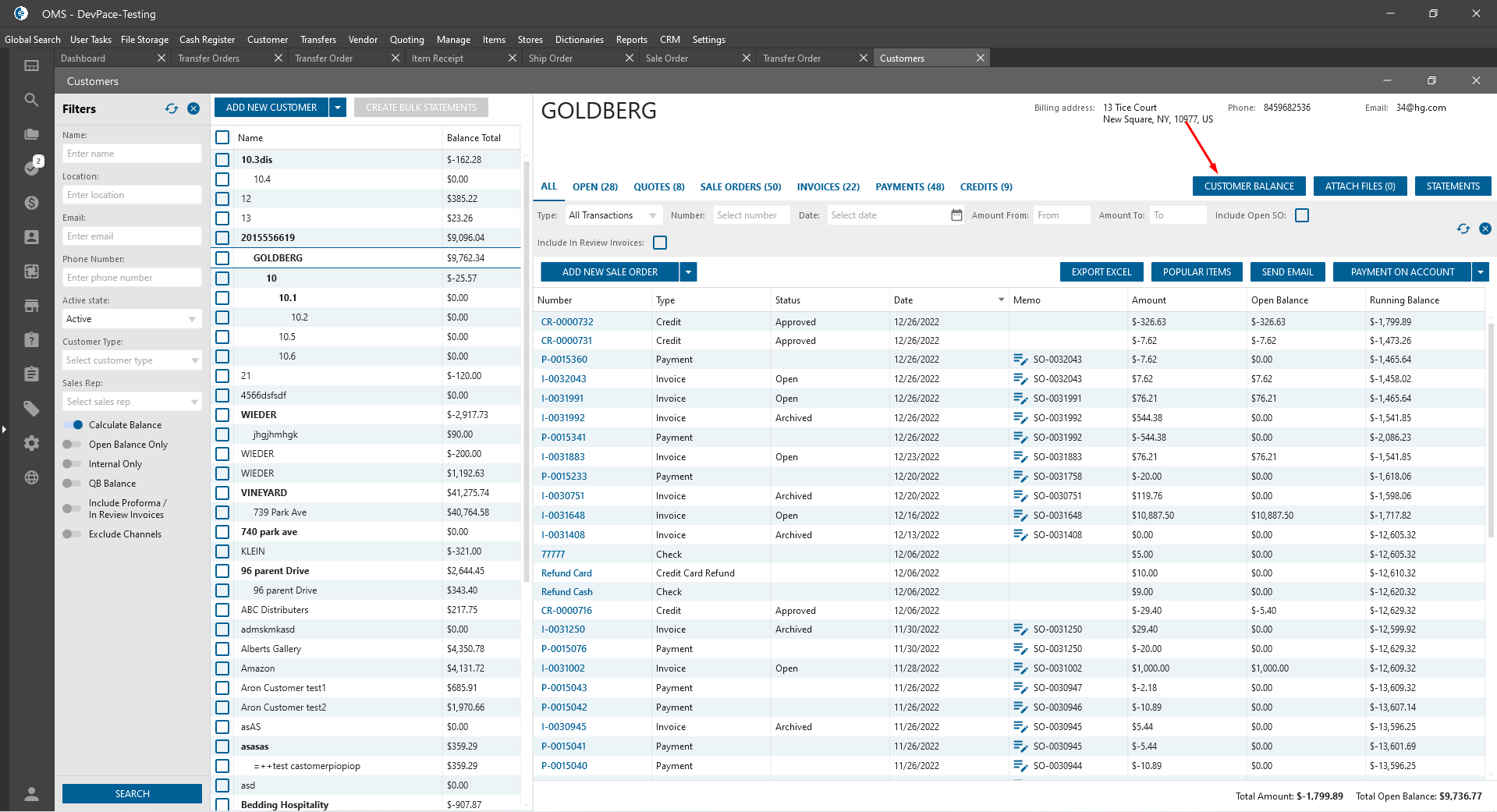
Task: Expand the Add New Sale Order dropdown arrow
Action: 688,272
